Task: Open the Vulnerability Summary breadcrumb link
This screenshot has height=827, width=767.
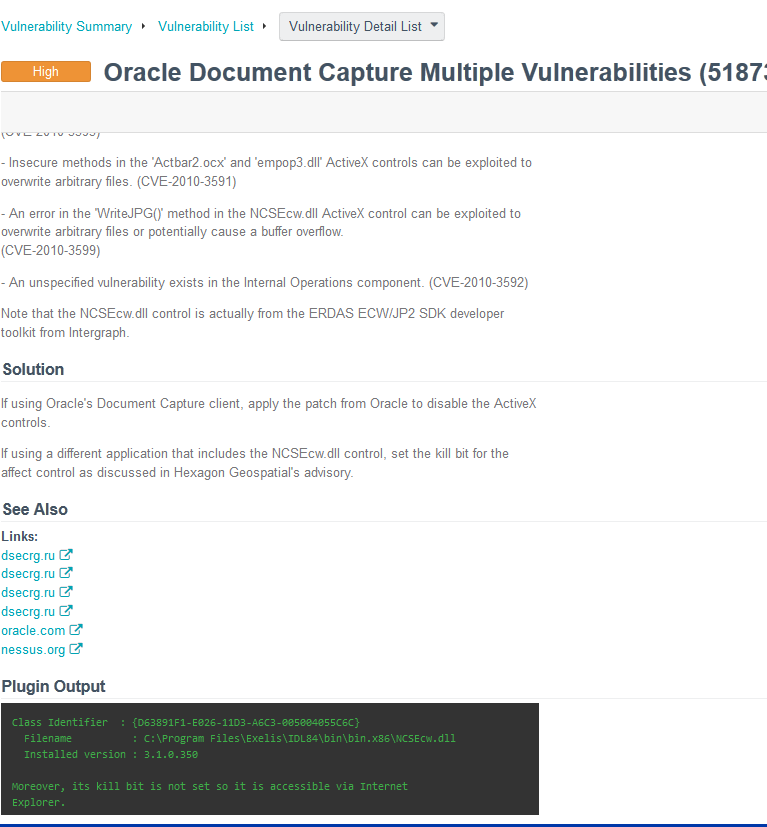Action: click(66, 26)
